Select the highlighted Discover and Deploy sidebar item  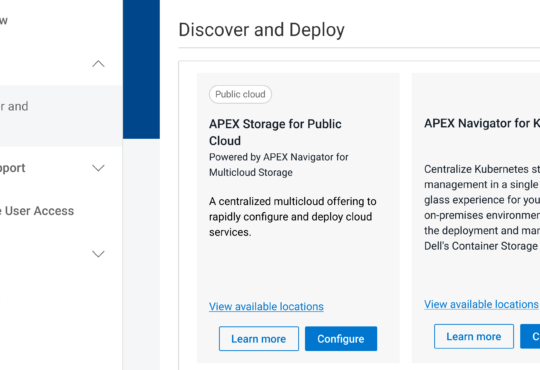pyautogui.click(x=61, y=116)
